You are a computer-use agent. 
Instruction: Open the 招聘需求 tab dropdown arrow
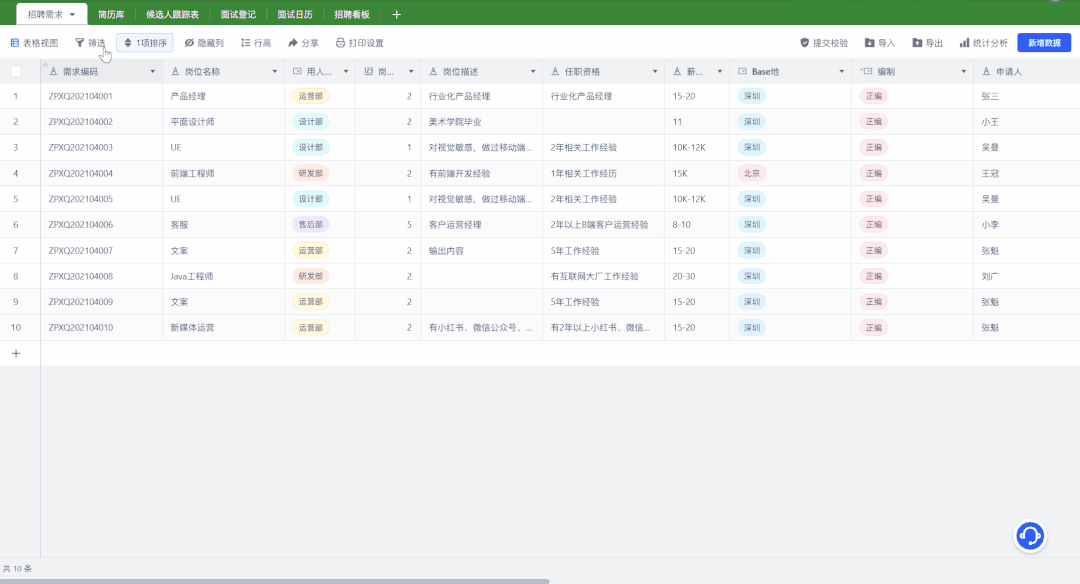click(72, 14)
